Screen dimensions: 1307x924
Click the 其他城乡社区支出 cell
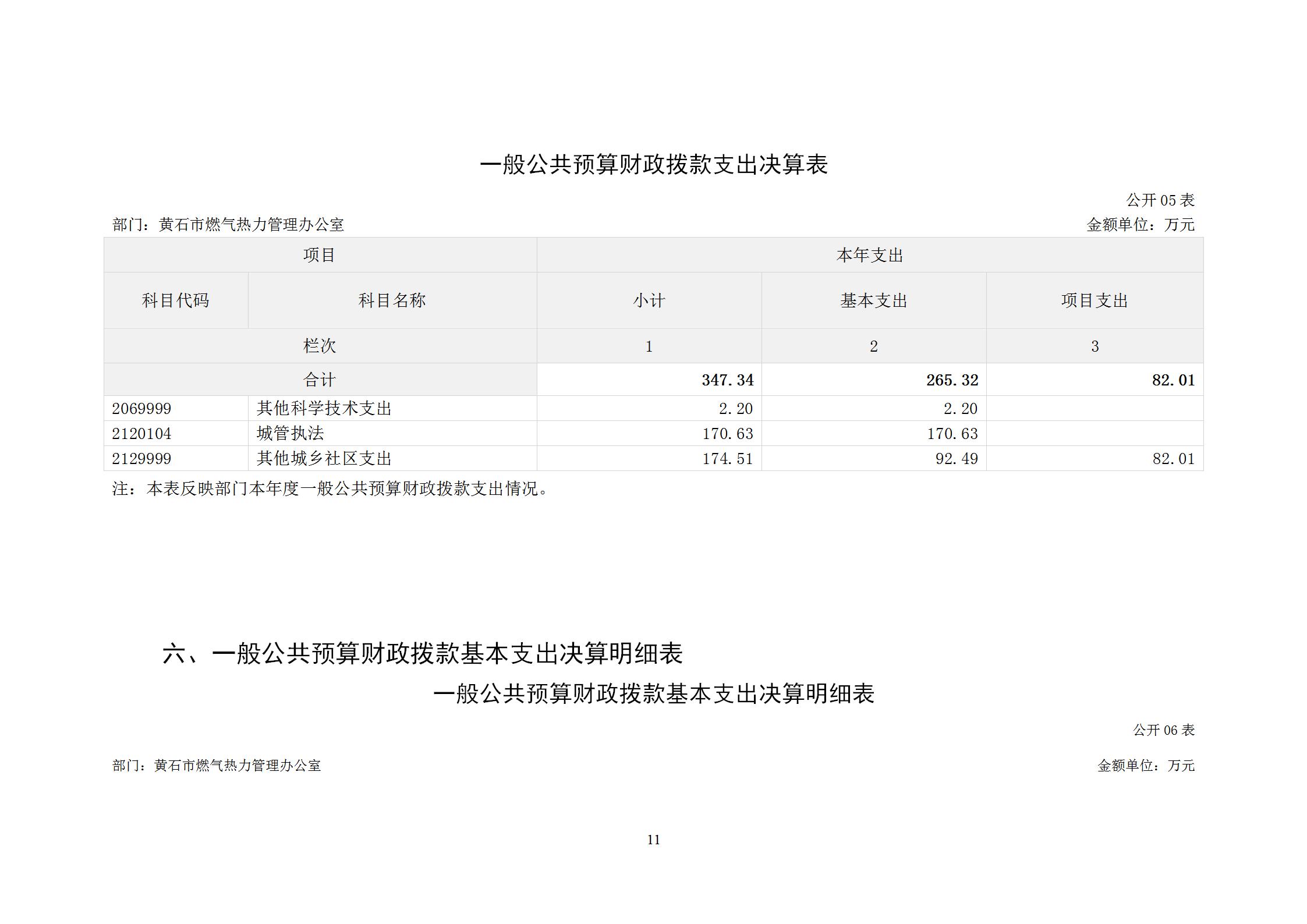click(324, 458)
